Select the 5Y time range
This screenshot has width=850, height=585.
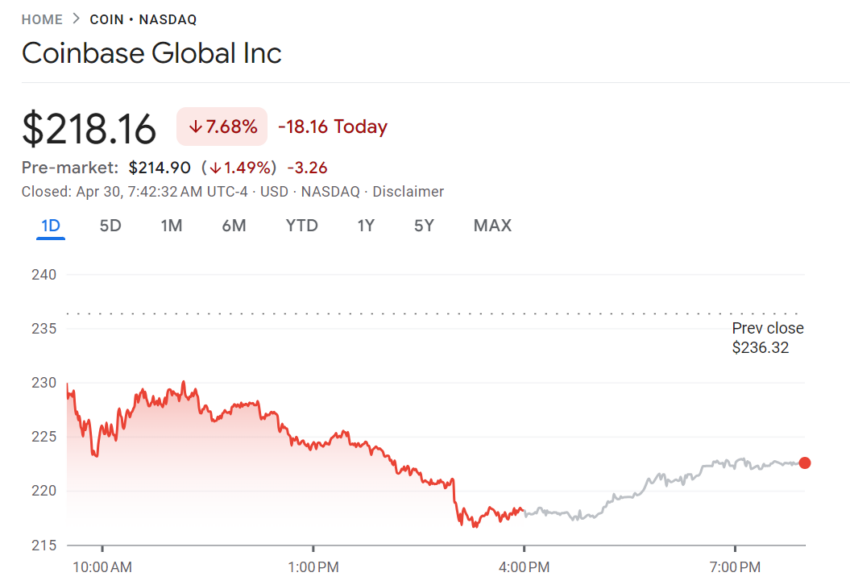424,226
